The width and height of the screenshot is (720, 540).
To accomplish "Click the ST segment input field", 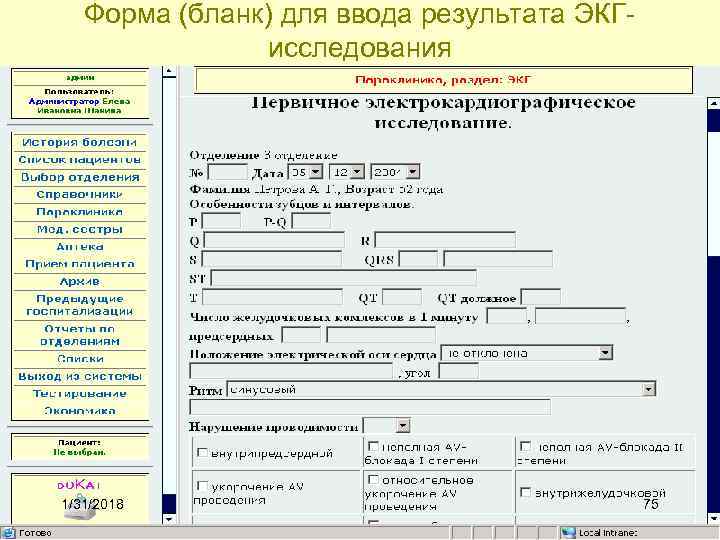I will 343,278.
